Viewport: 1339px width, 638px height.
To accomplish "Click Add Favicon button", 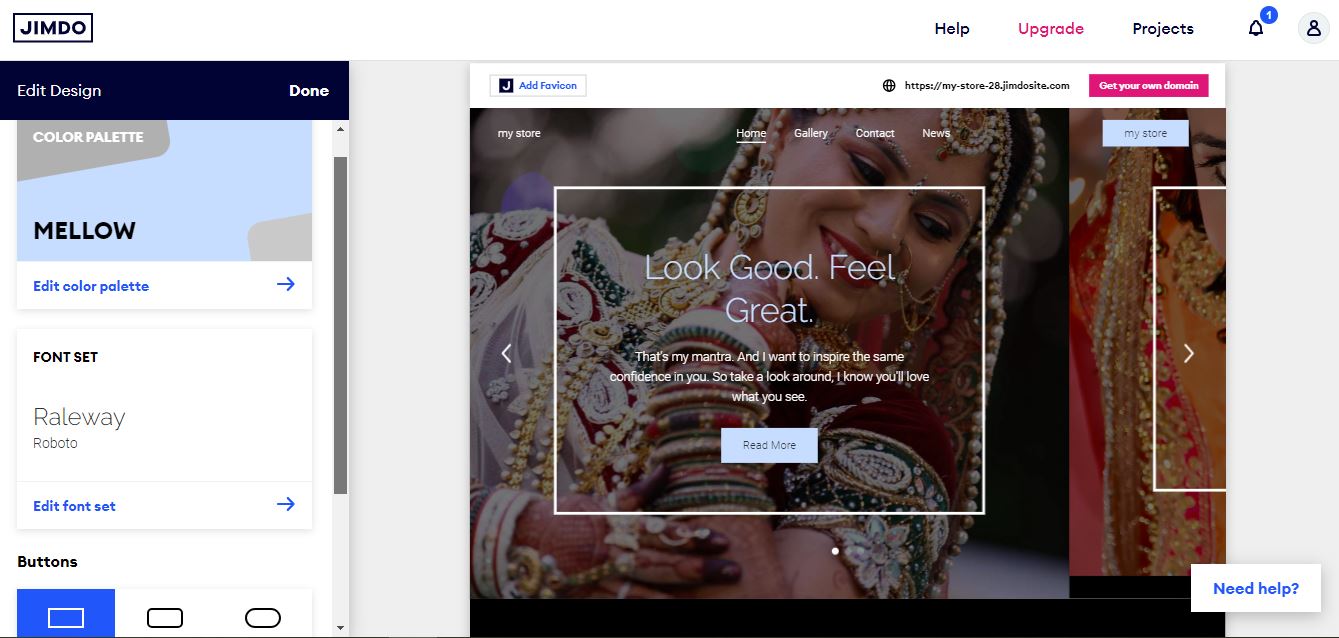I will [x=538, y=86].
